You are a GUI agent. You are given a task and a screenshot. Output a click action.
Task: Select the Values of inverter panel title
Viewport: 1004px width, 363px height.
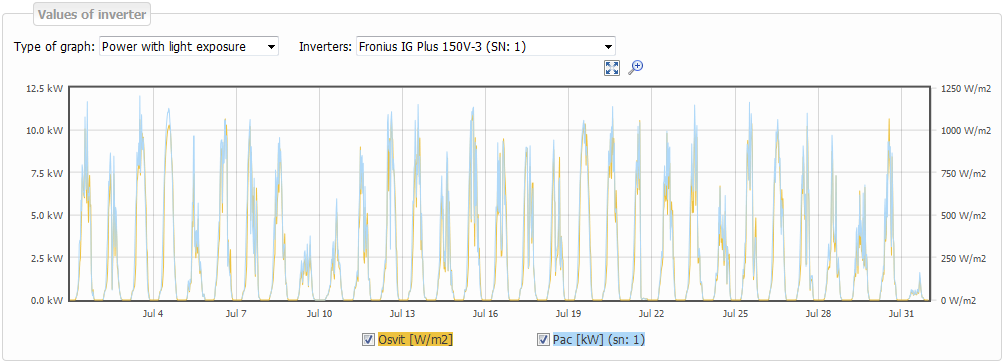[x=92, y=13]
